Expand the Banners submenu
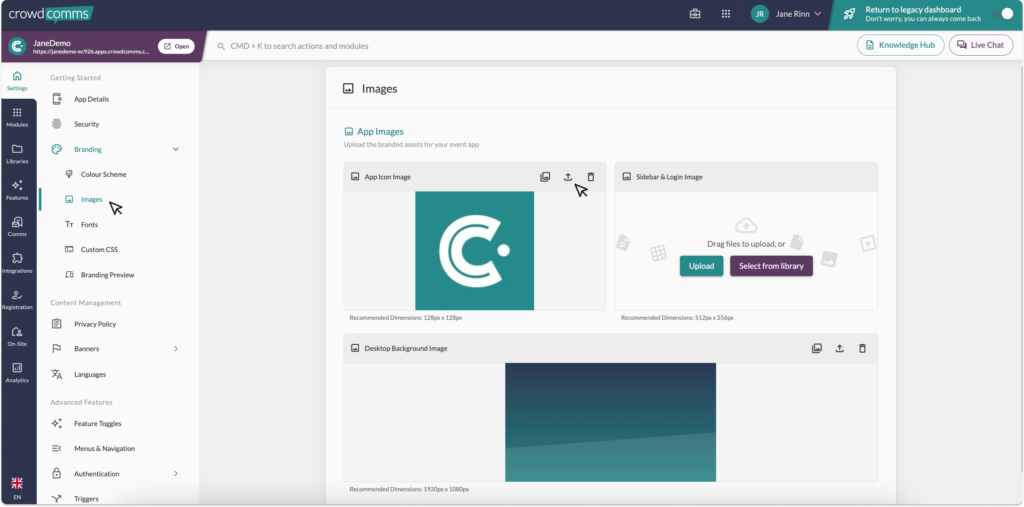The width and height of the screenshot is (1024, 507). click(176, 349)
